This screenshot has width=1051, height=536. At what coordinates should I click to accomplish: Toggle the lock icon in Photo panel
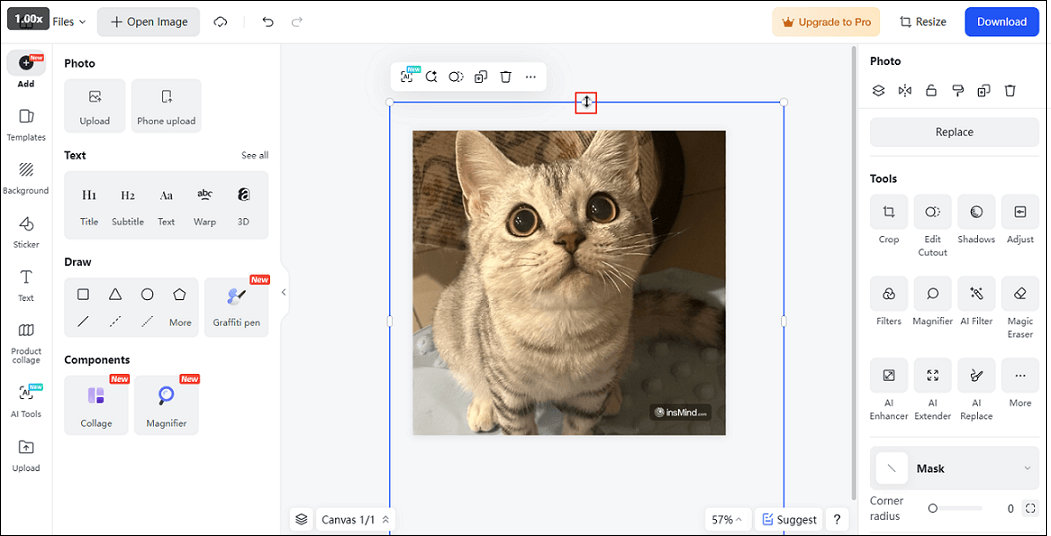931,90
